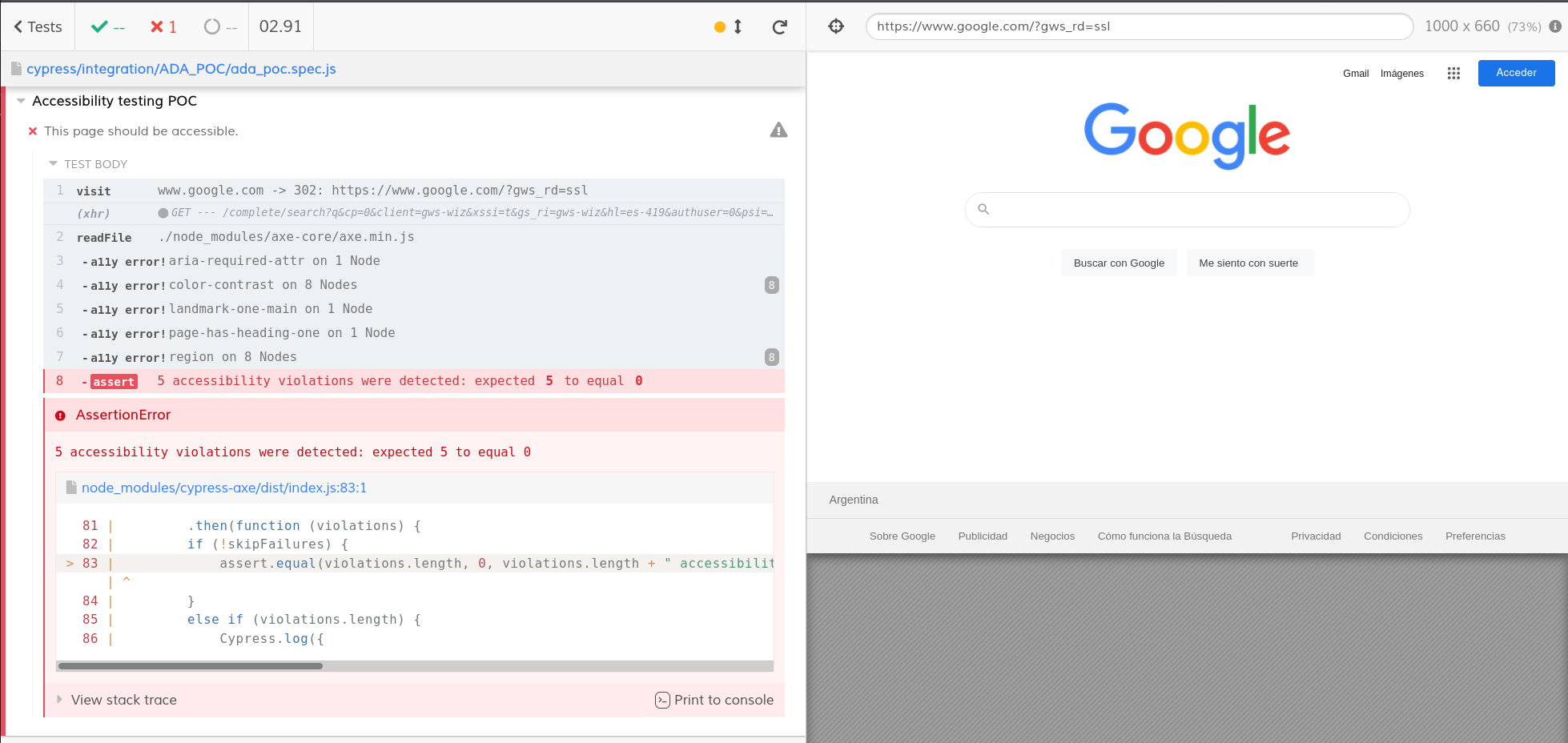Click the failed test 'This page should be accessible.'
This screenshot has width=1568, height=743.
(141, 131)
